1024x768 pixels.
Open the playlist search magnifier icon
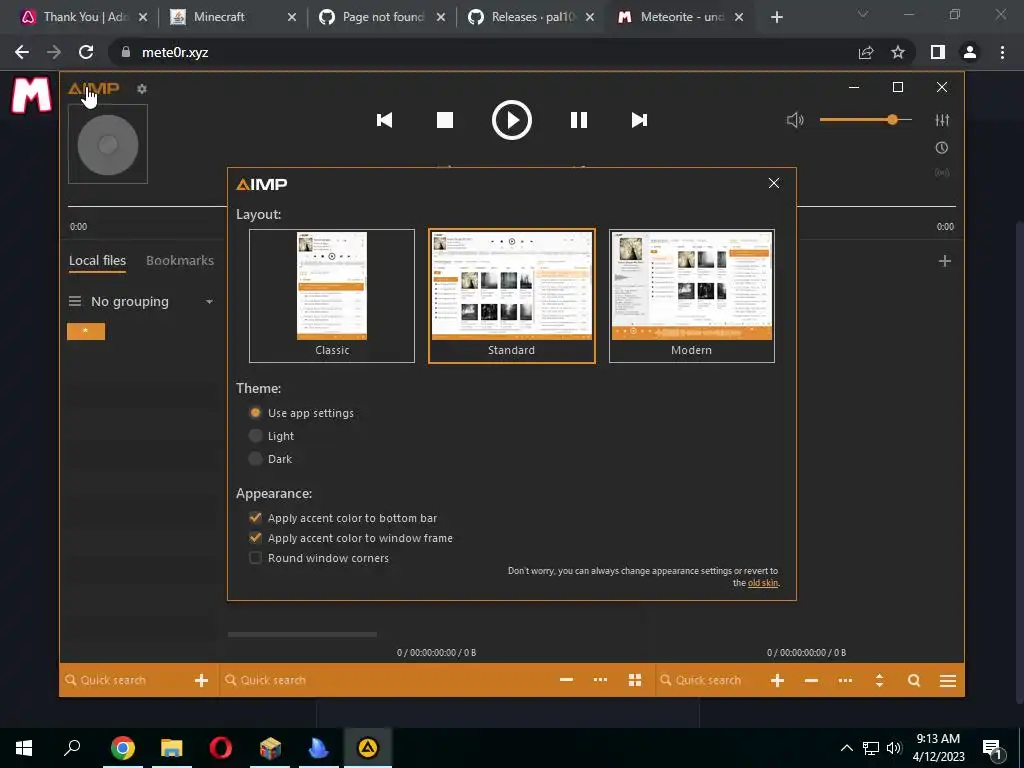[914, 680]
